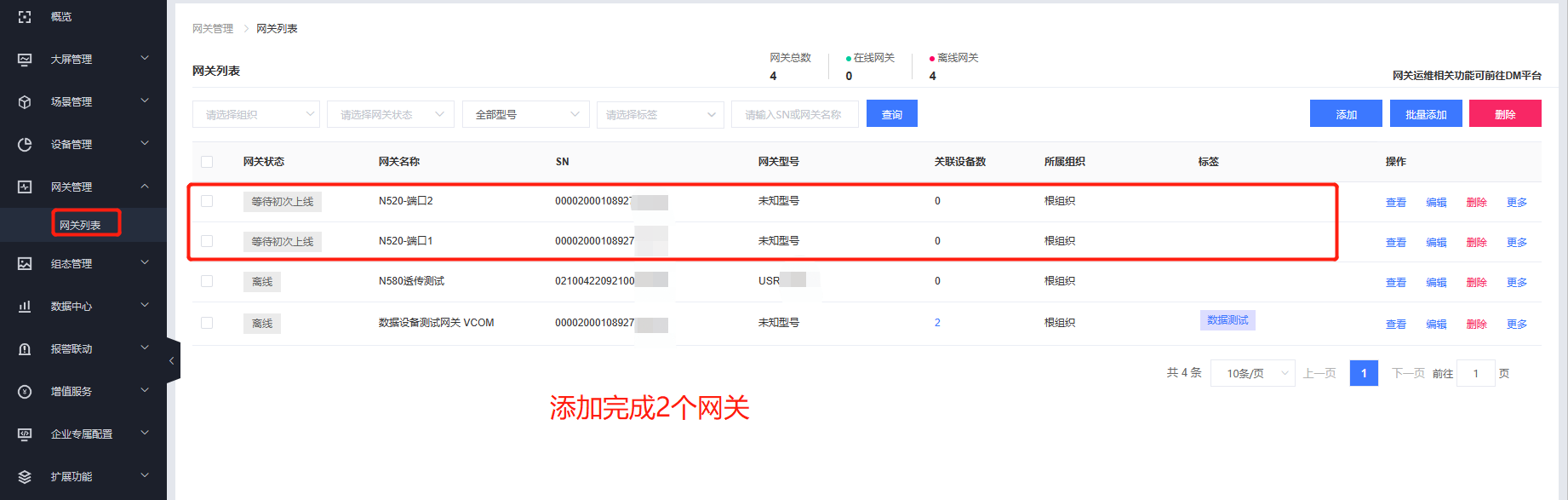Open the 10条/页 page size dropdown
1568x500 pixels.
[1256, 373]
